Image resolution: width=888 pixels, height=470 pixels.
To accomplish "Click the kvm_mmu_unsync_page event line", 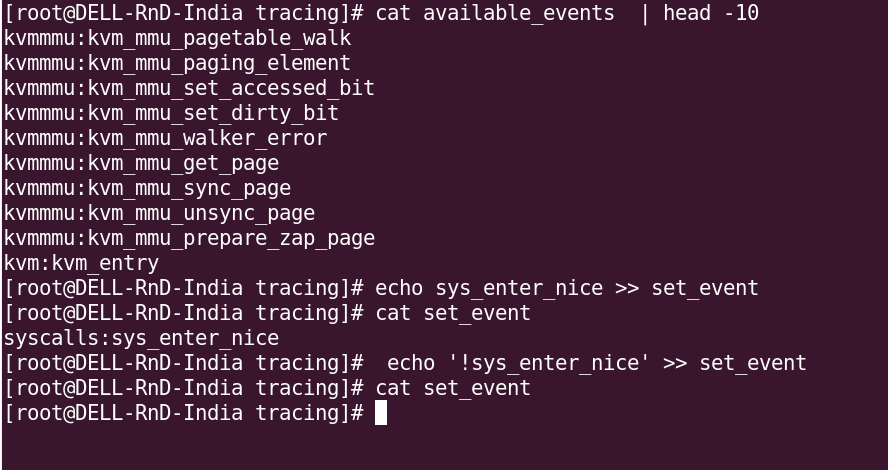I will (x=159, y=213).
